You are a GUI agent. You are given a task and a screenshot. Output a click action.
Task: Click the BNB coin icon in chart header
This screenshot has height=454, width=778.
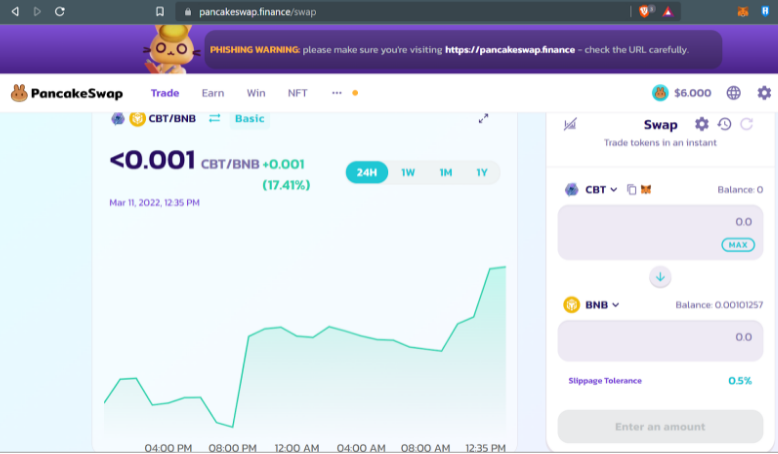pyautogui.click(x=137, y=119)
